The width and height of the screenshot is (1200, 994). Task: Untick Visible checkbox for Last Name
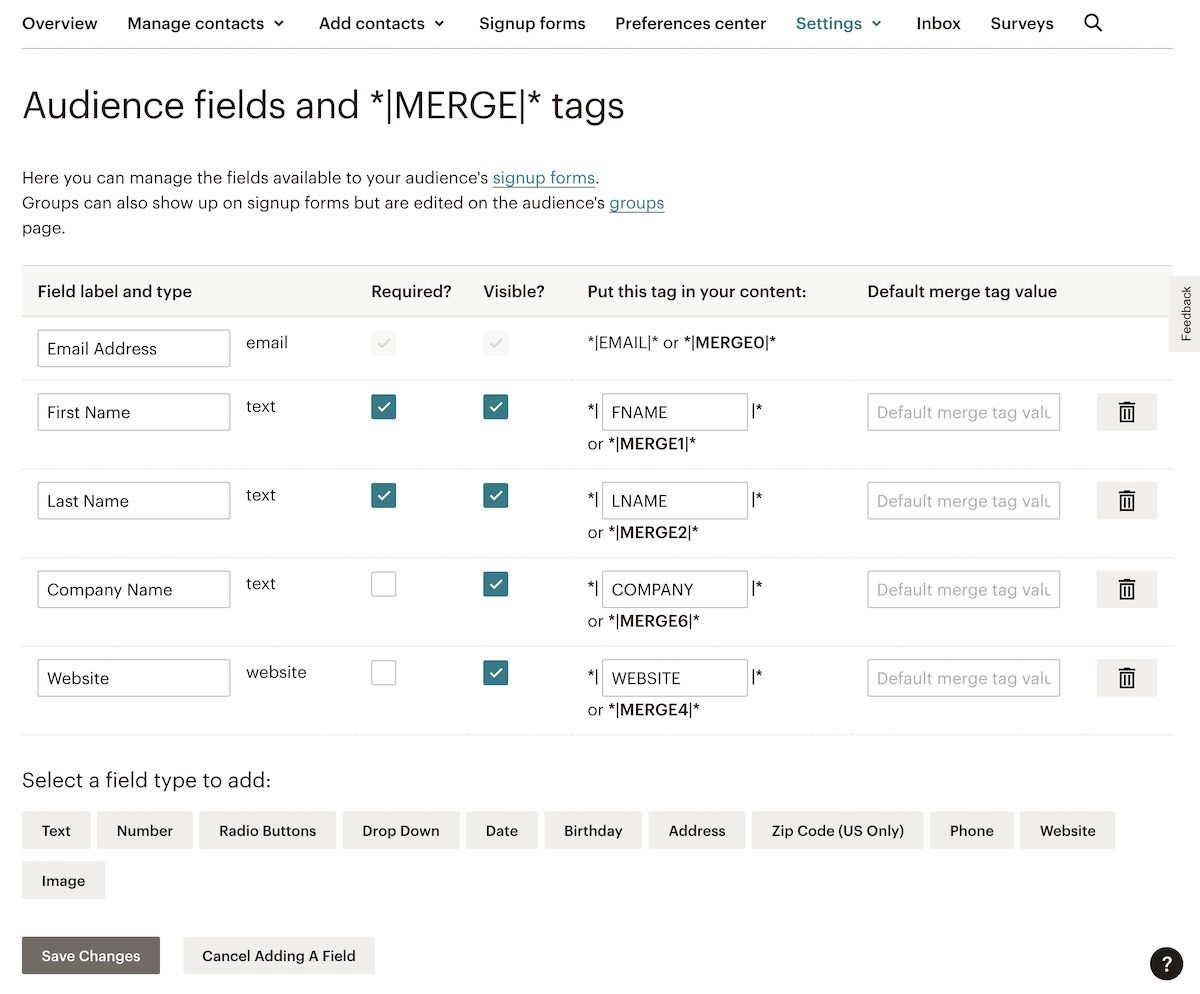click(495, 495)
